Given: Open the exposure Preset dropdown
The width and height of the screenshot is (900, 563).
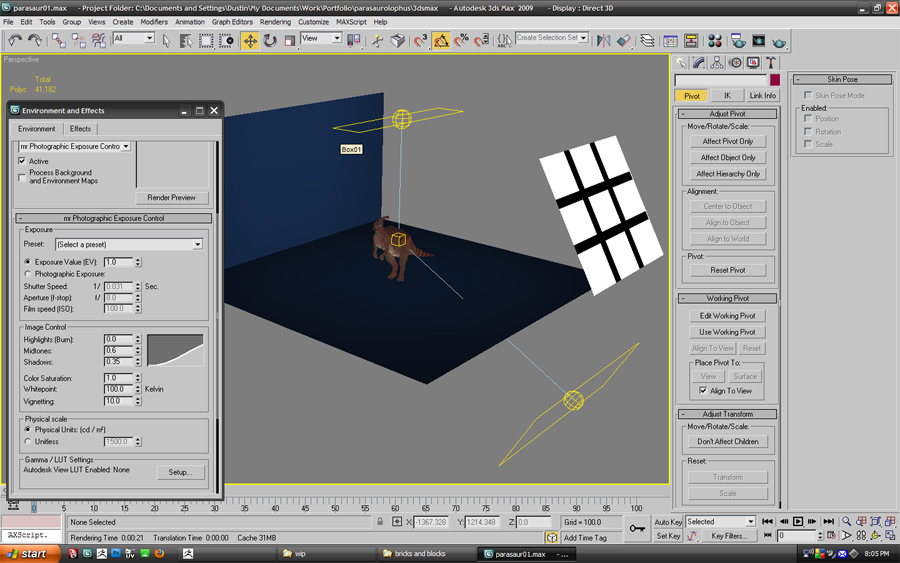Looking at the screenshot, I should 197,244.
